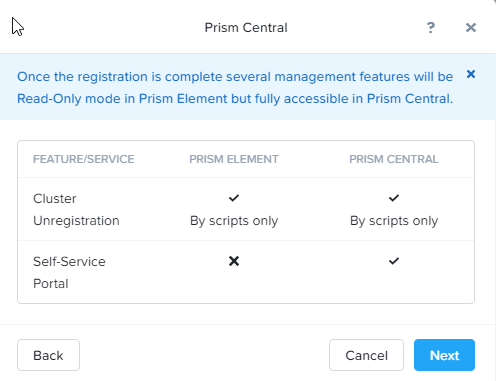
Task: Click the Read-Only mode banner message text
Action: click(235, 87)
